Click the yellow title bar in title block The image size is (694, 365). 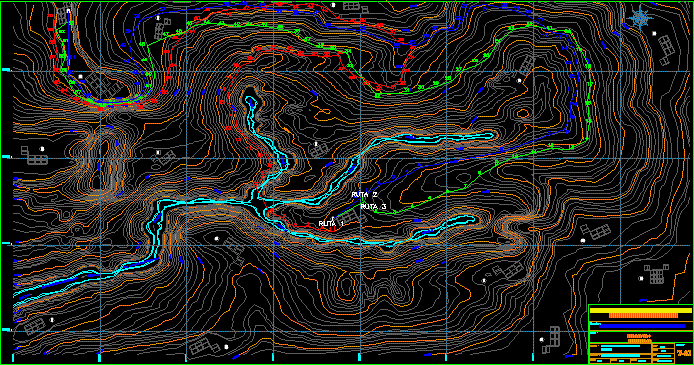[x=640, y=311]
